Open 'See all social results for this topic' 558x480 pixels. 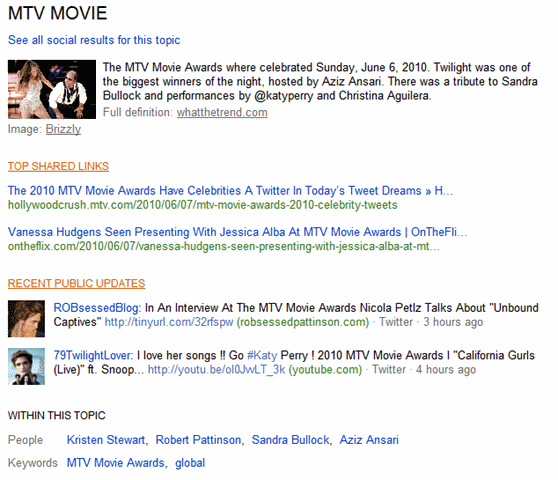pyautogui.click(x=94, y=40)
